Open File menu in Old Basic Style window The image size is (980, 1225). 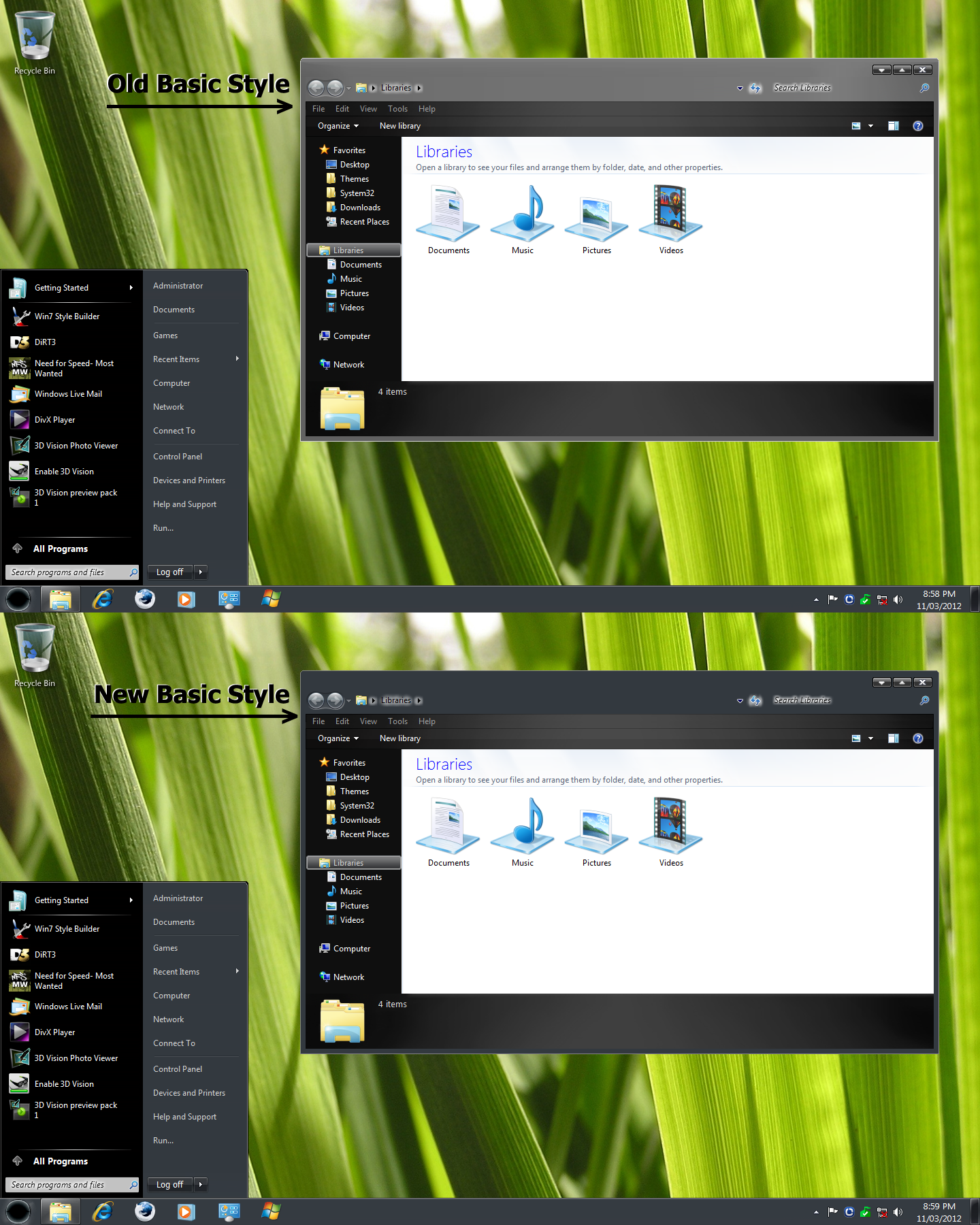(x=318, y=109)
